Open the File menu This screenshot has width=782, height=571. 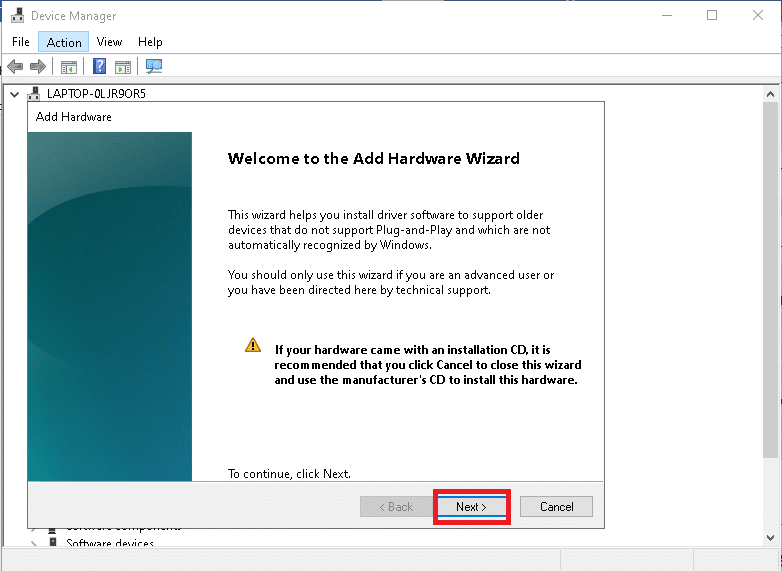coord(20,42)
